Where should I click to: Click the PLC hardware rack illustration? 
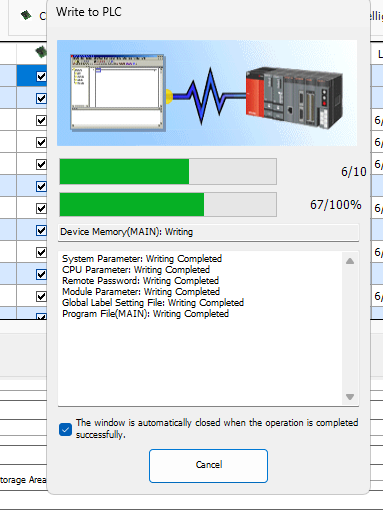[x=294, y=98]
